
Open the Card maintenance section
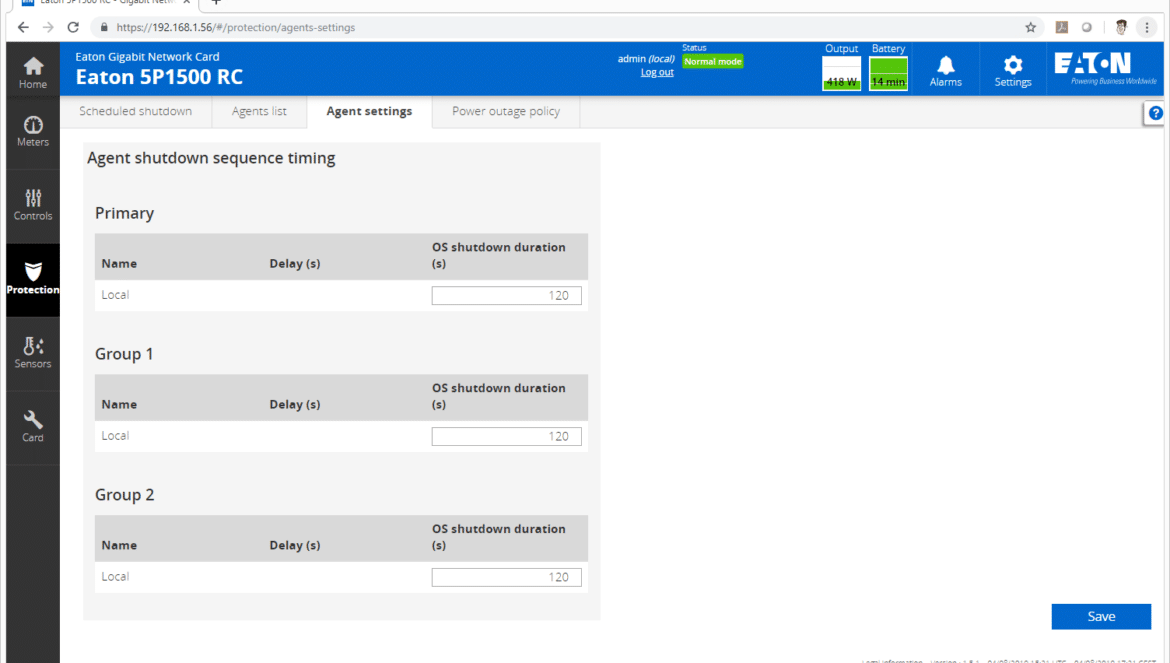(33, 427)
